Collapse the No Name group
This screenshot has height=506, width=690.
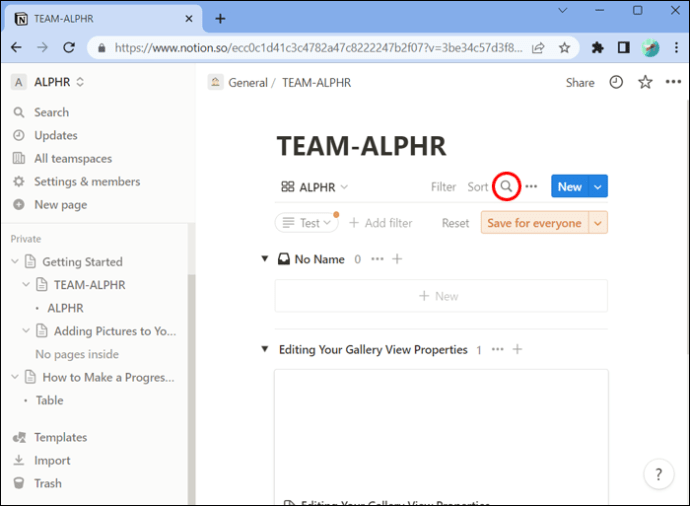coord(265,259)
